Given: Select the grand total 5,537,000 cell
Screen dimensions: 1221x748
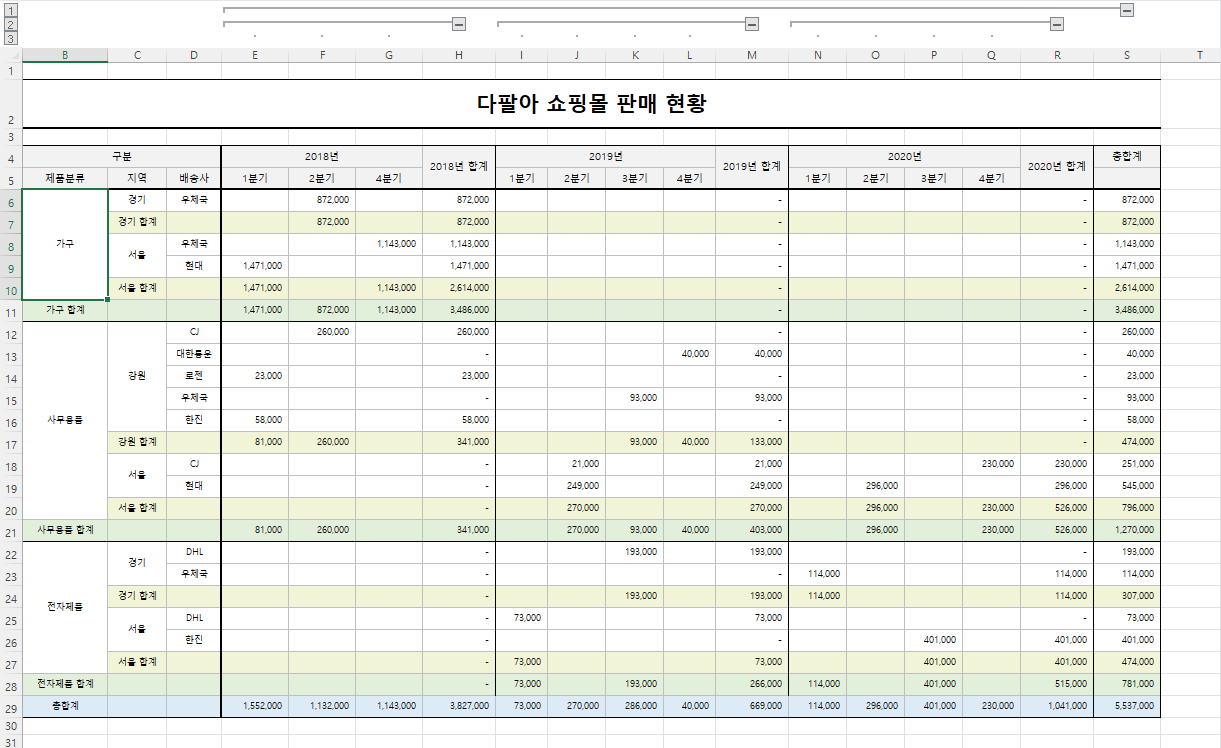Looking at the screenshot, I should tap(1127, 706).
